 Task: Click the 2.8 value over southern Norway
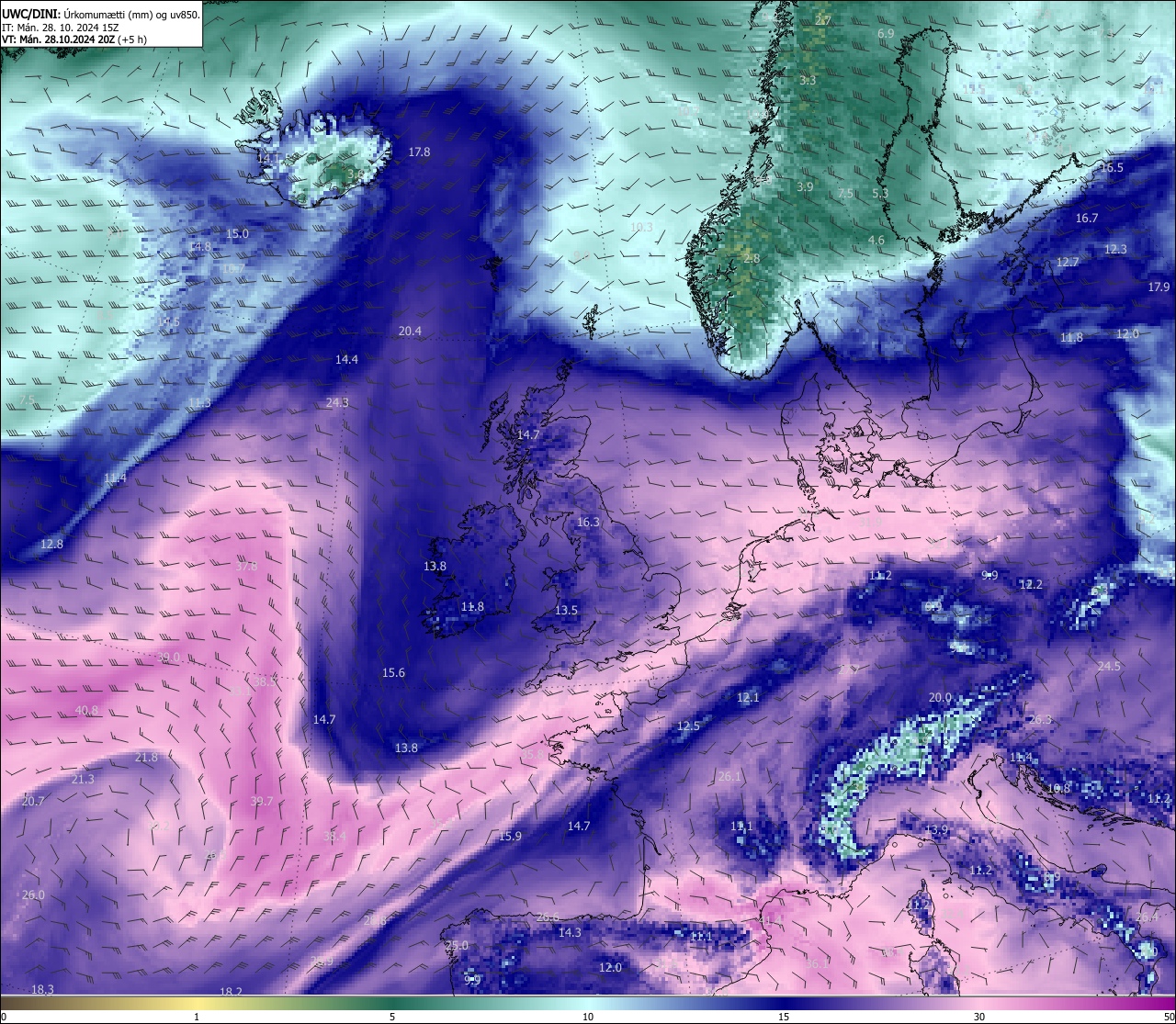coord(752,258)
